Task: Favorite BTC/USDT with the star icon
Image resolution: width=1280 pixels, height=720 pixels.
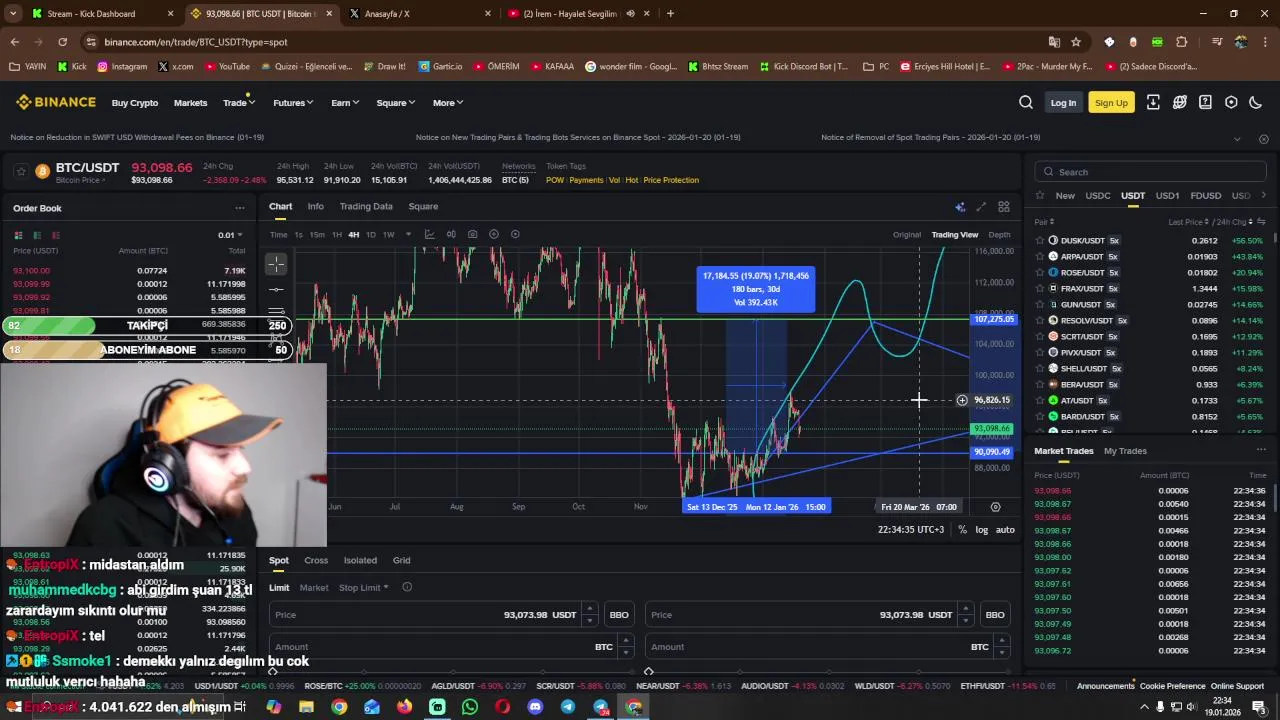Action: tap(20, 172)
